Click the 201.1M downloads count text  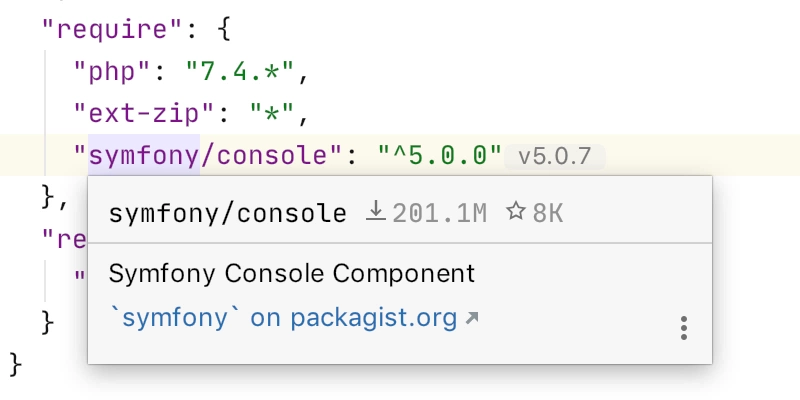point(440,213)
